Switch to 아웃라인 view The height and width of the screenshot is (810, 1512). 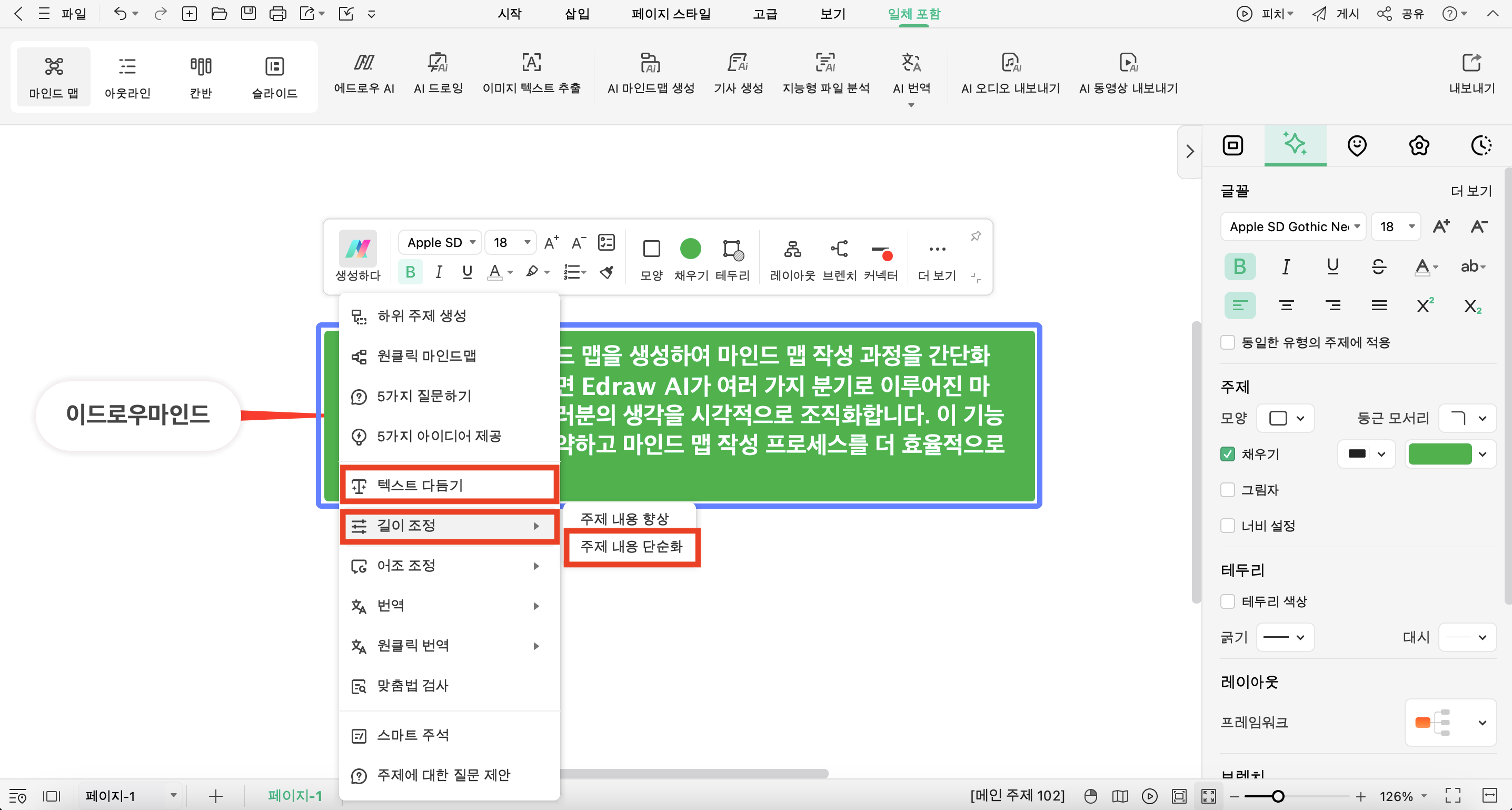coord(127,77)
